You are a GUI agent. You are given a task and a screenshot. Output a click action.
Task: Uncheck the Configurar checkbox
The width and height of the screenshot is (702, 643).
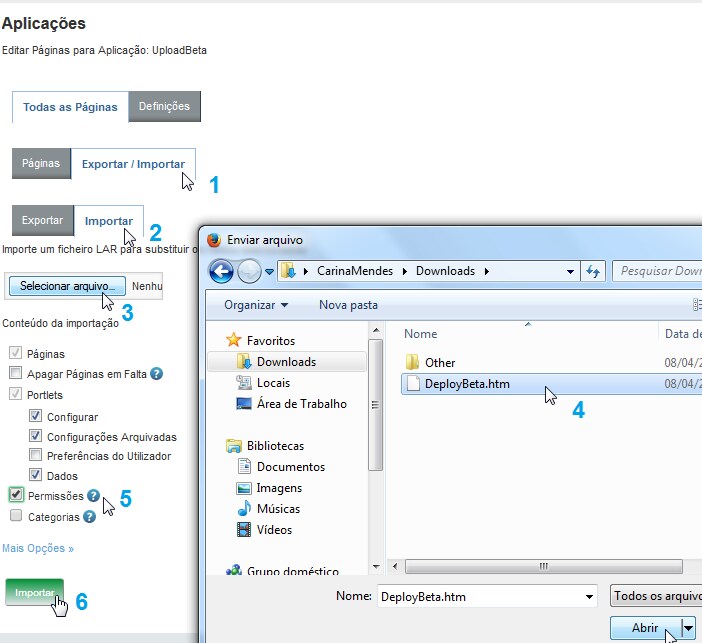35,416
